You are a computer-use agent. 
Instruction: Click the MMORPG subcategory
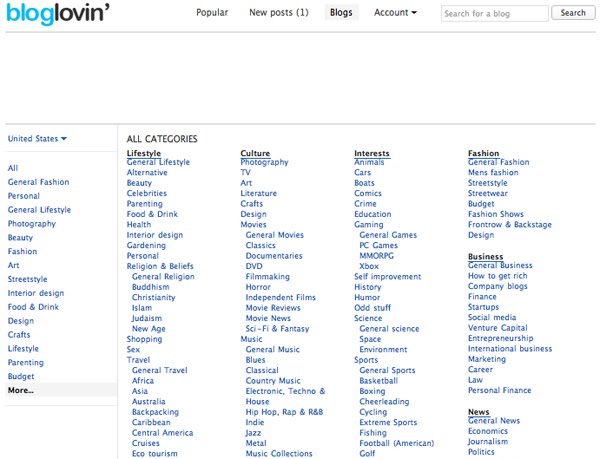tap(376, 256)
